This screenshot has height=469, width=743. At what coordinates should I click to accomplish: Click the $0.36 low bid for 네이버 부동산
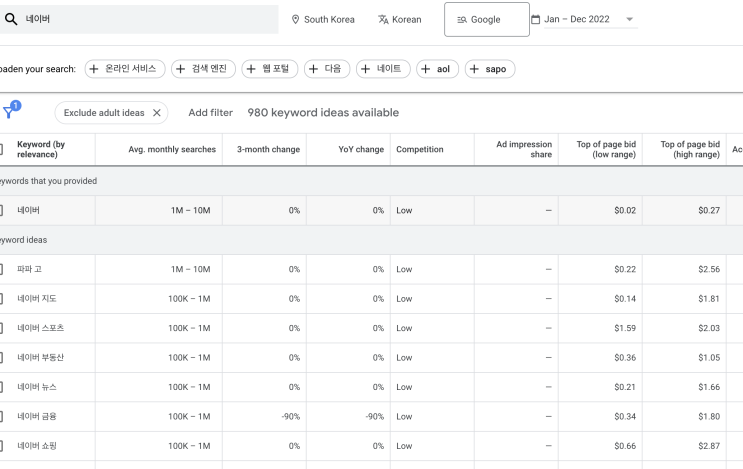click(x=625, y=357)
